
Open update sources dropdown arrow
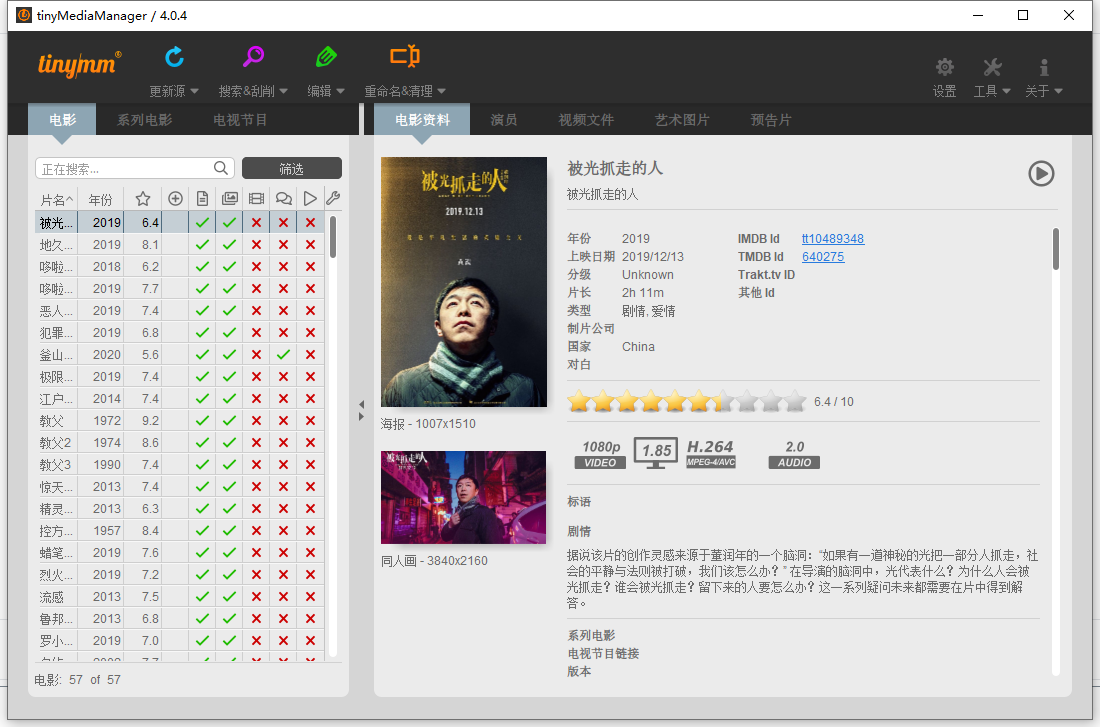[194, 91]
